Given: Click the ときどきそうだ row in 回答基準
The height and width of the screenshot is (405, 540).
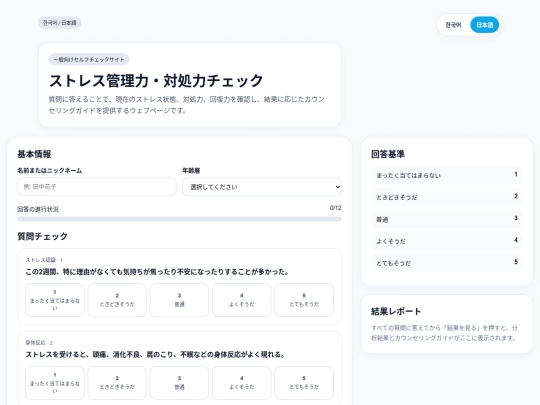Looking at the screenshot, I should (447, 197).
